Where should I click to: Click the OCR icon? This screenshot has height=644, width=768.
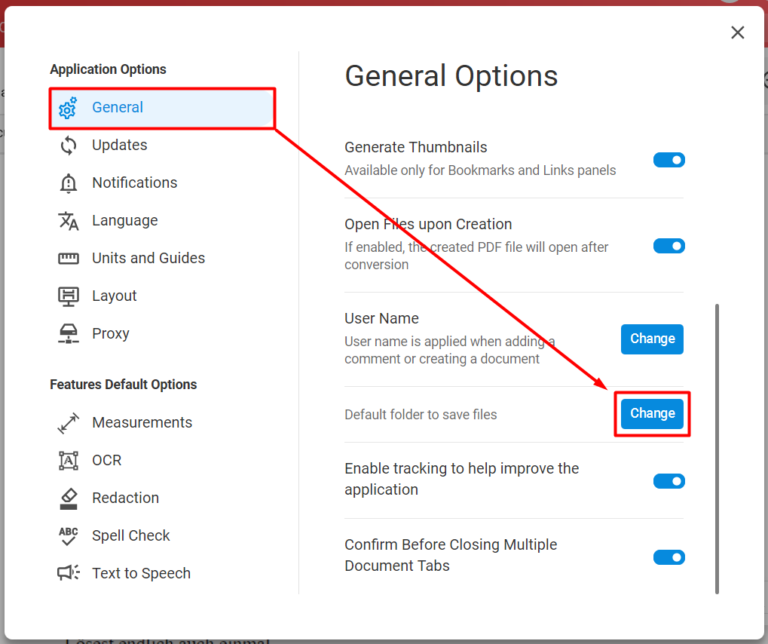(x=68, y=460)
